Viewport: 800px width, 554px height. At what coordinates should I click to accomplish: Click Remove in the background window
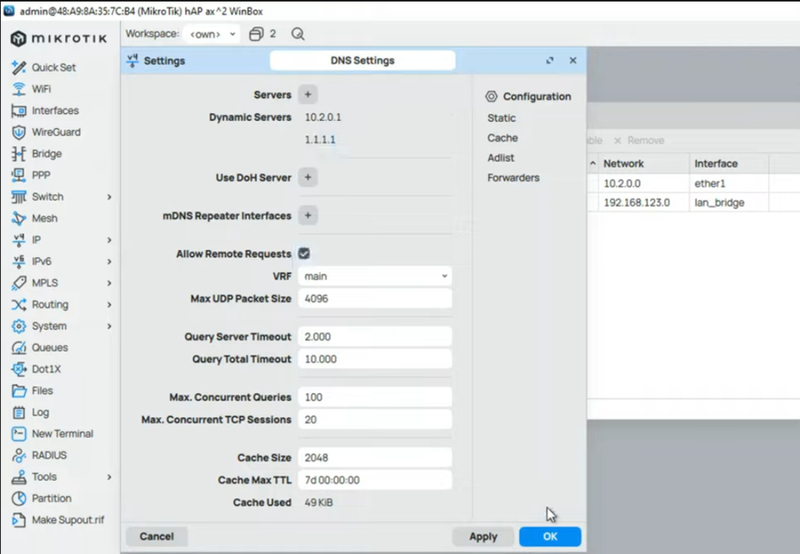coord(639,140)
